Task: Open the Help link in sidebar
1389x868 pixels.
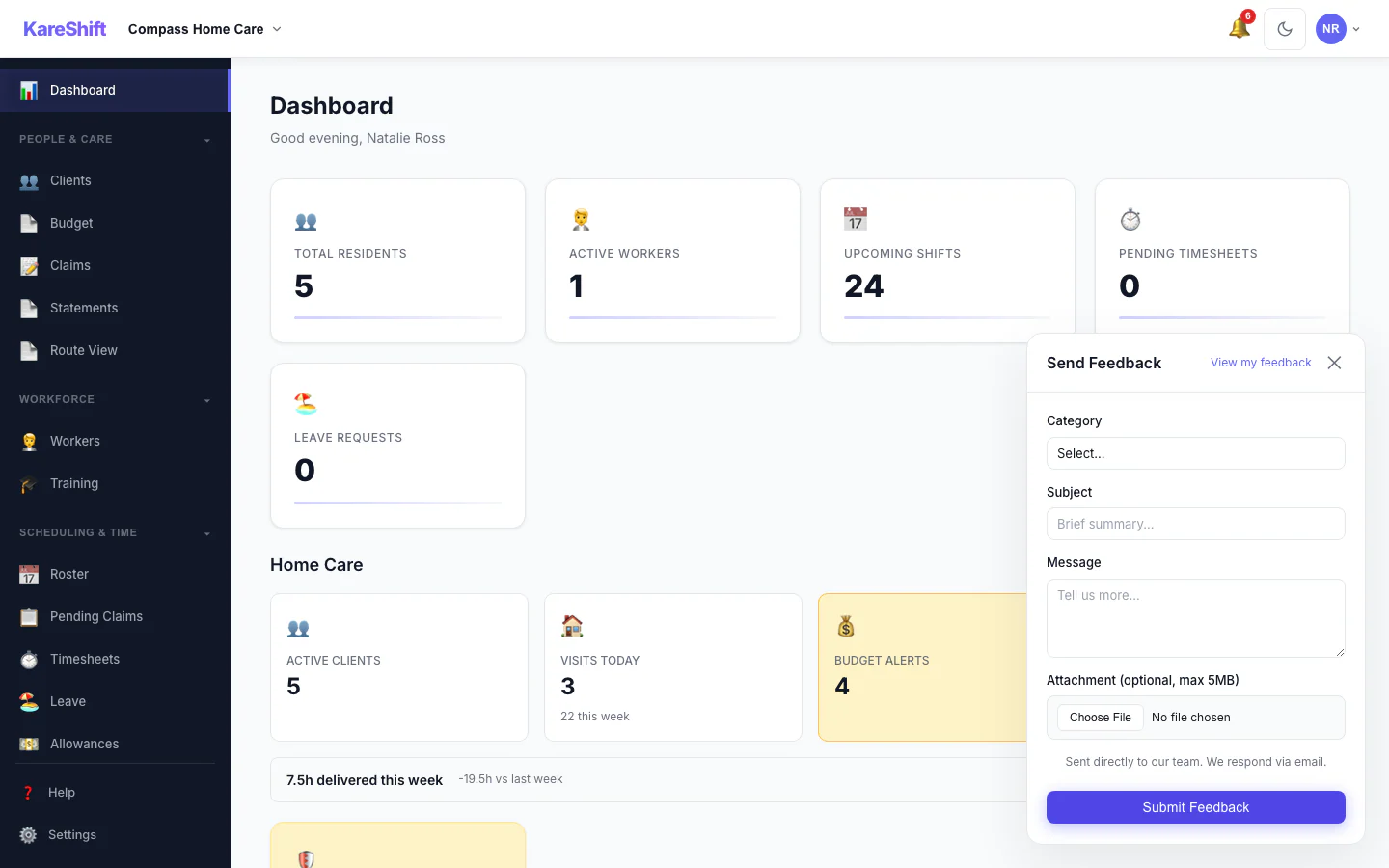Action: pos(115,793)
